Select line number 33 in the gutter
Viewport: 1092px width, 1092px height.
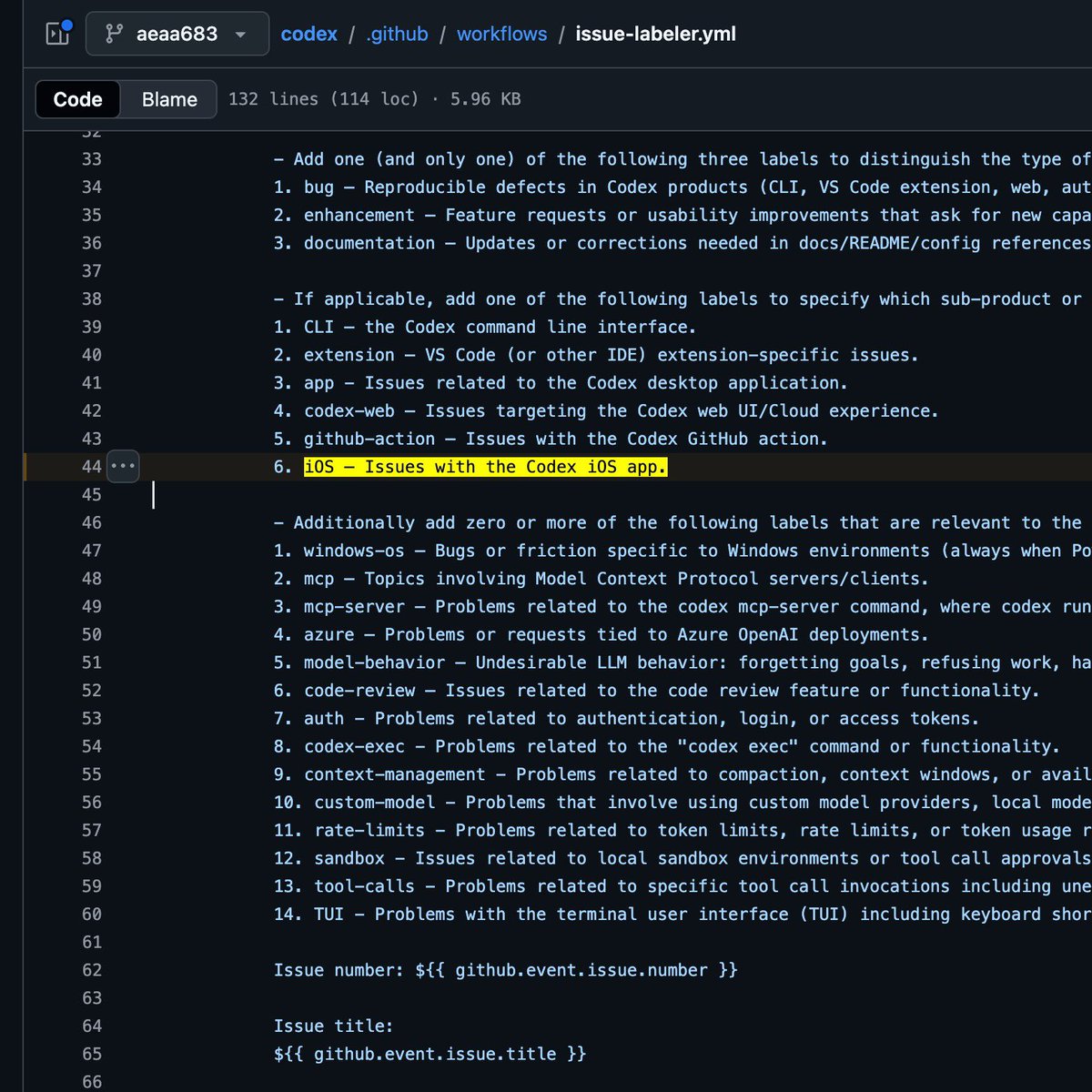point(92,159)
